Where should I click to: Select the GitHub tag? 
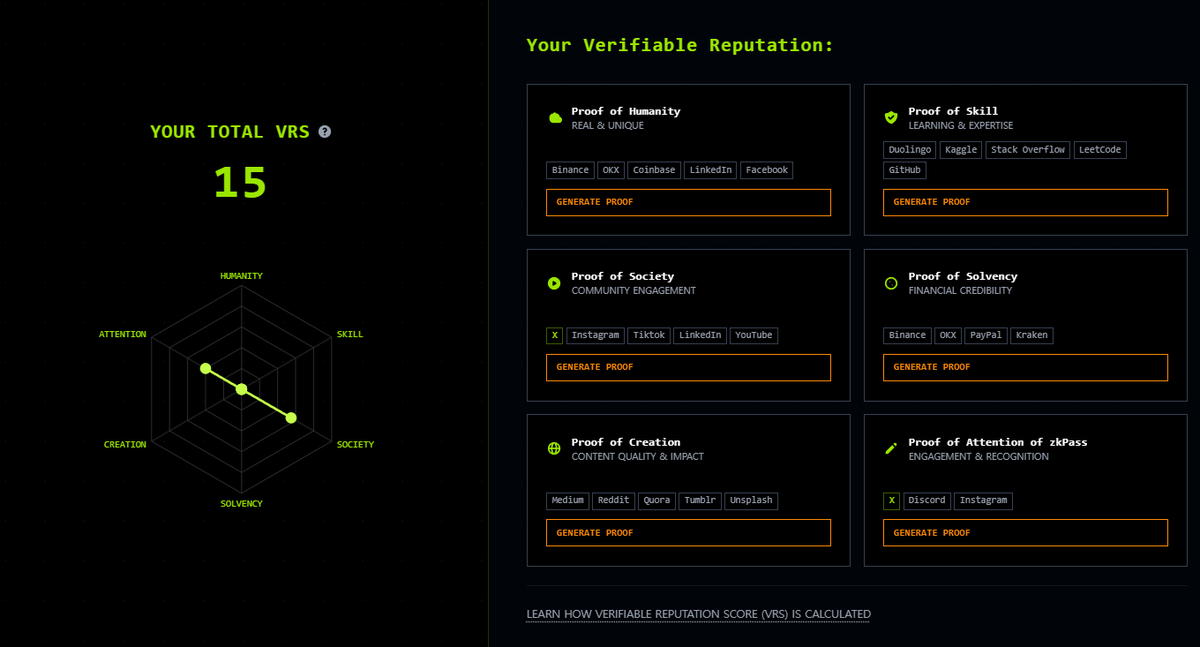[x=905, y=171]
